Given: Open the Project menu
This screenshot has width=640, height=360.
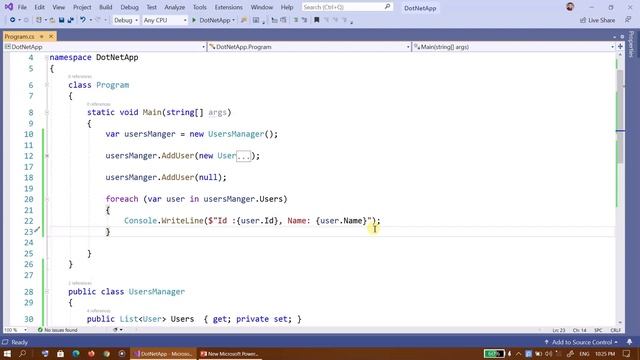Looking at the screenshot, I should point(82,7).
